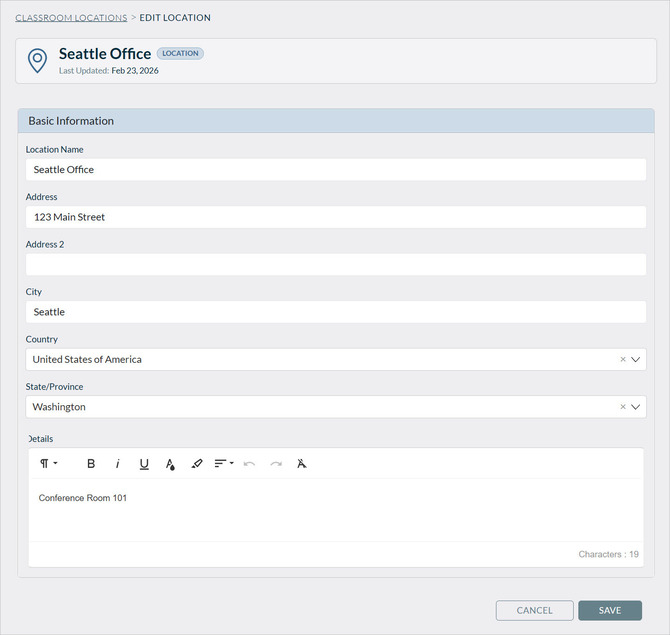Click the empty Address 2 field
This screenshot has width=670, height=635.
point(335,265)
